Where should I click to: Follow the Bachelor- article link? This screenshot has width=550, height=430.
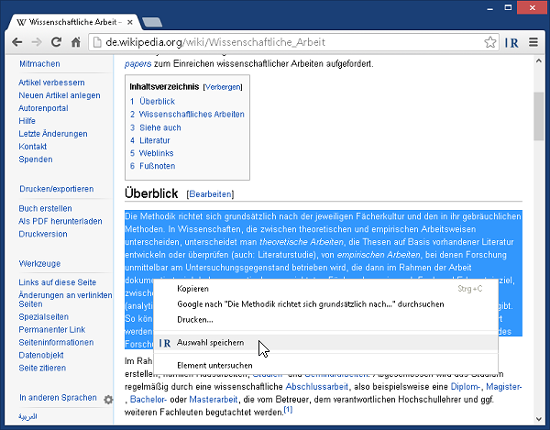coord(148,399)
